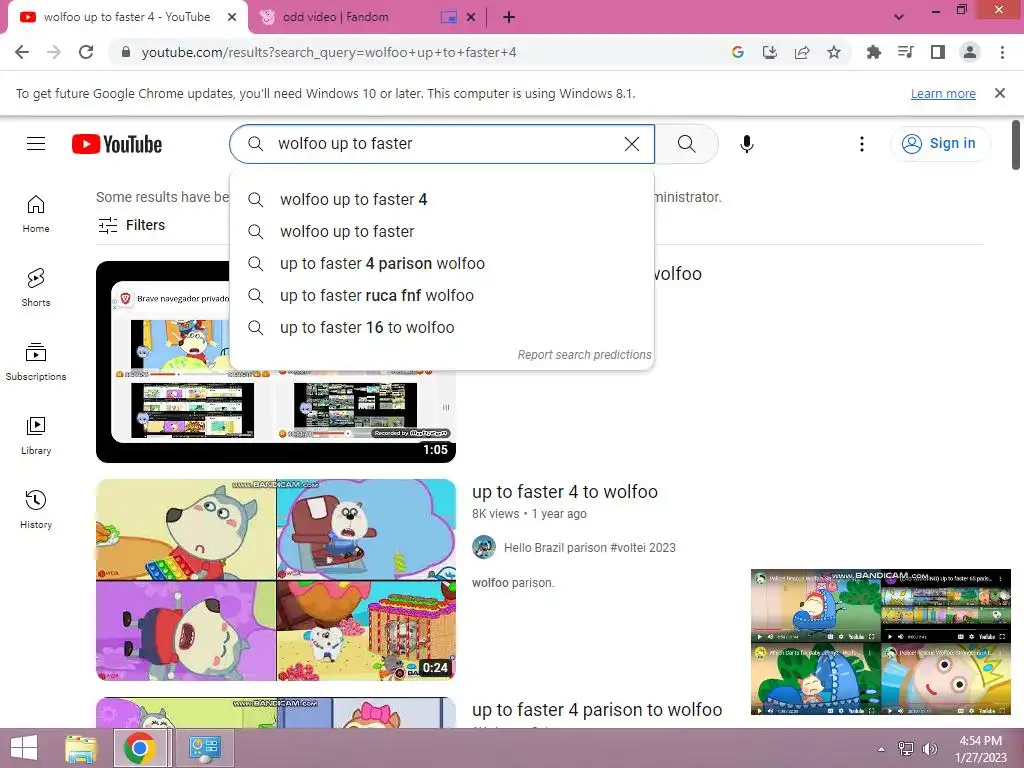Open History in the YouTube sidebar
The width and height of the screenshot is (1024, 768).
coord(36,509)
